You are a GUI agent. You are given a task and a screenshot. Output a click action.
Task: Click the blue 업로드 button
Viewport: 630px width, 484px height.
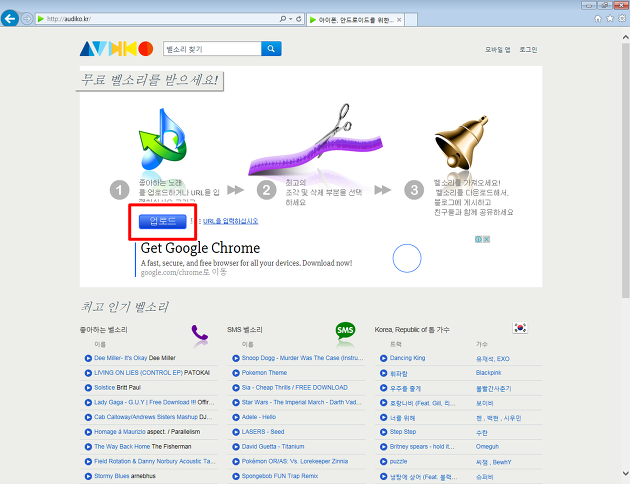(x=163, y=221)
